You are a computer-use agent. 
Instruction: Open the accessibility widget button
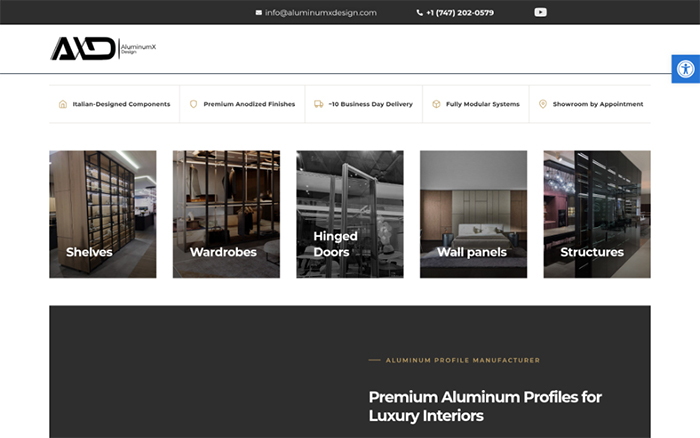tap(685, 69)
